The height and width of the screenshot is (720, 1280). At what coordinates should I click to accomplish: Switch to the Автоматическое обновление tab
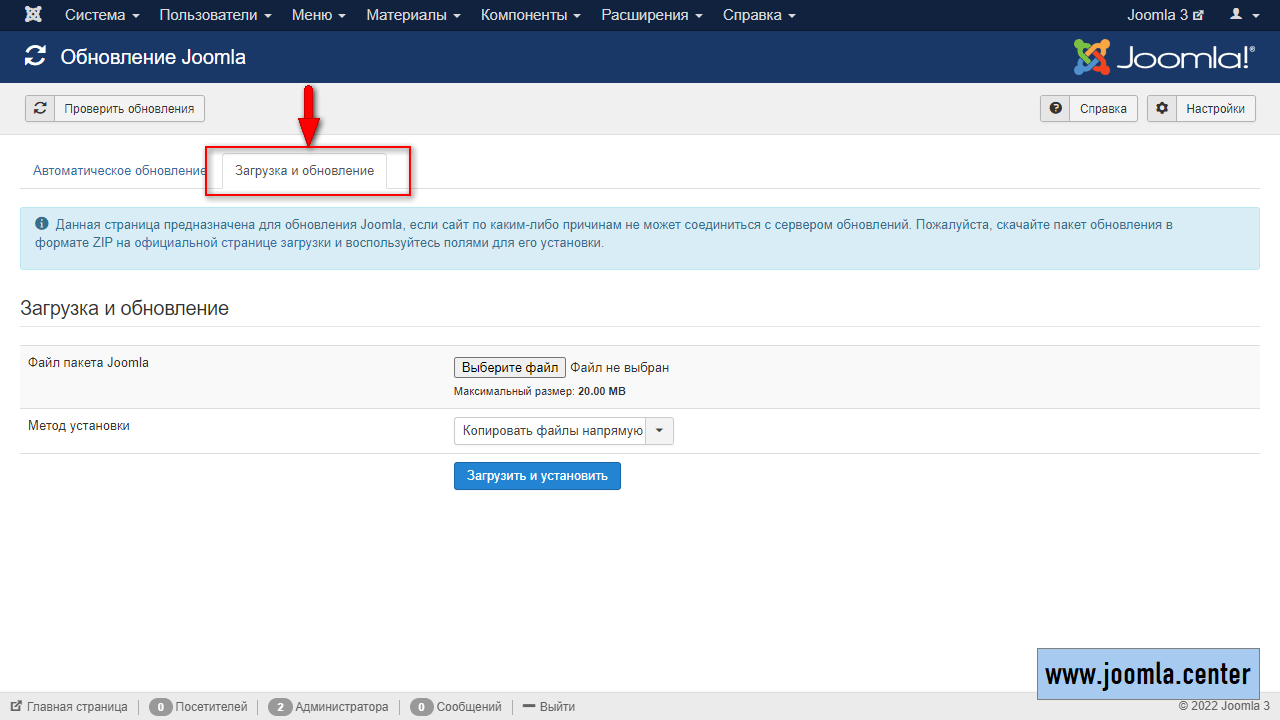[119, 170]
